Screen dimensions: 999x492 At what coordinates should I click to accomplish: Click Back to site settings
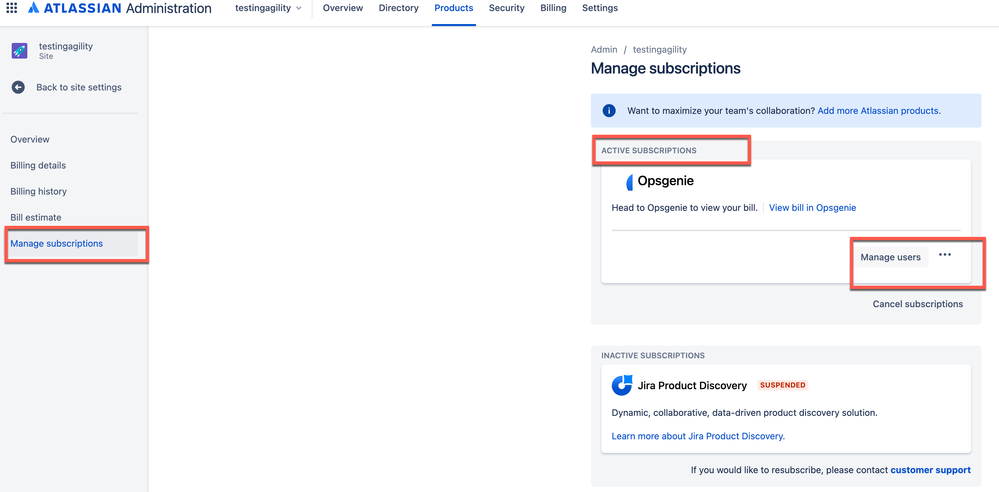click(79, 87)
